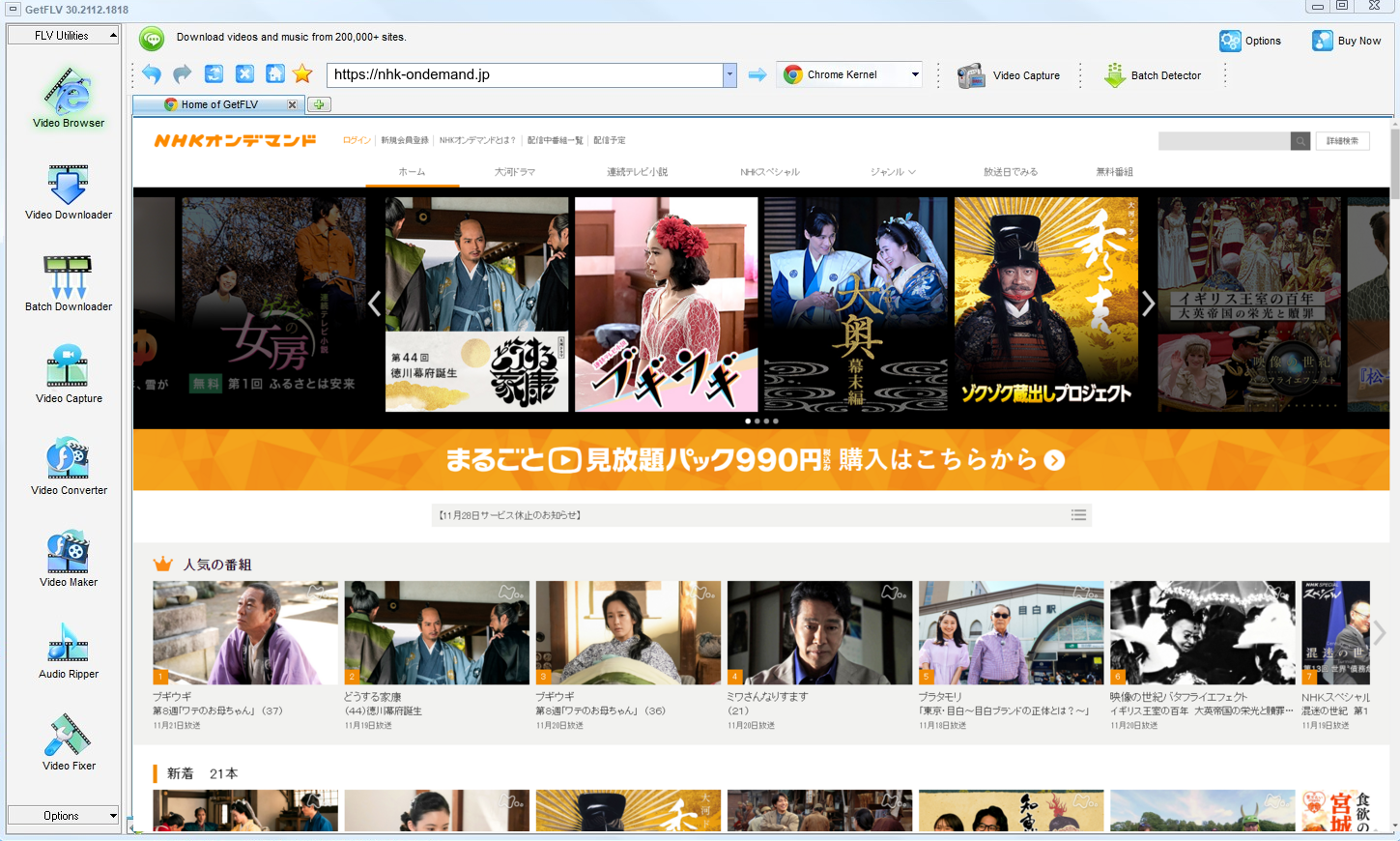Image resolution: width=1400 pixels, height=841 pixels.
Task: Go forward with the forward arrow
Action: (x=183, y=74)
